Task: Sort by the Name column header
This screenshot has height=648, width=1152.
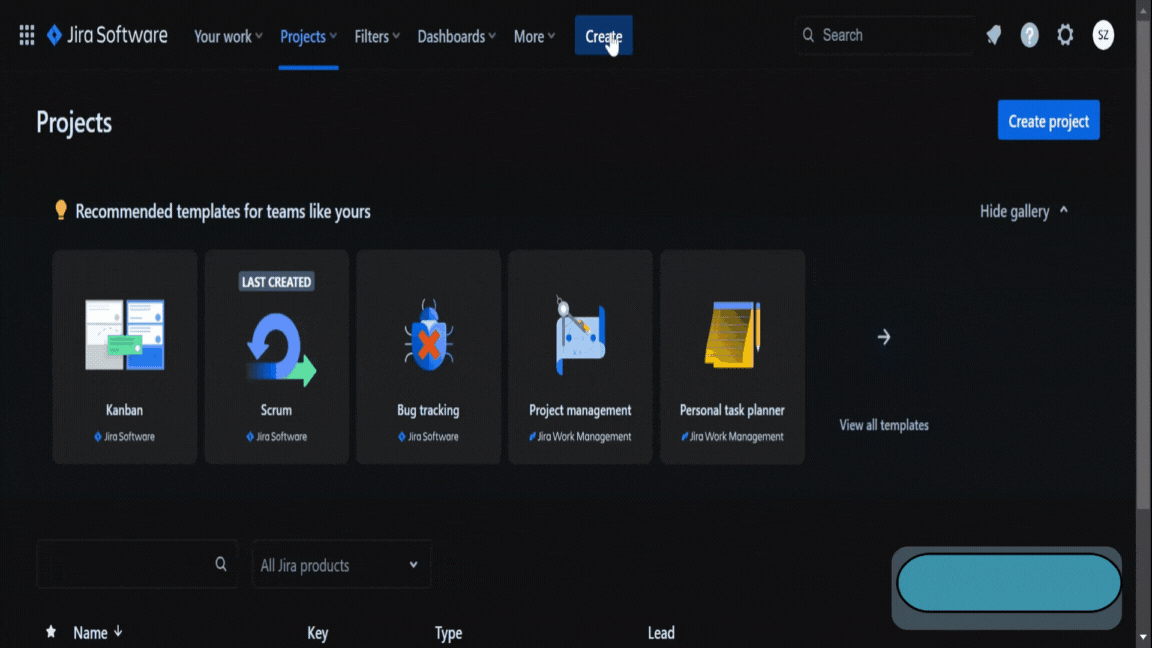Action: (98, 633)
